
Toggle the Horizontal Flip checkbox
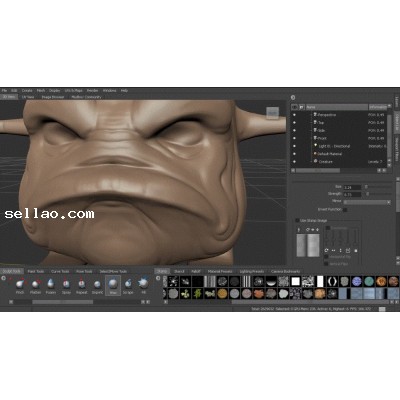click(326, 257)
